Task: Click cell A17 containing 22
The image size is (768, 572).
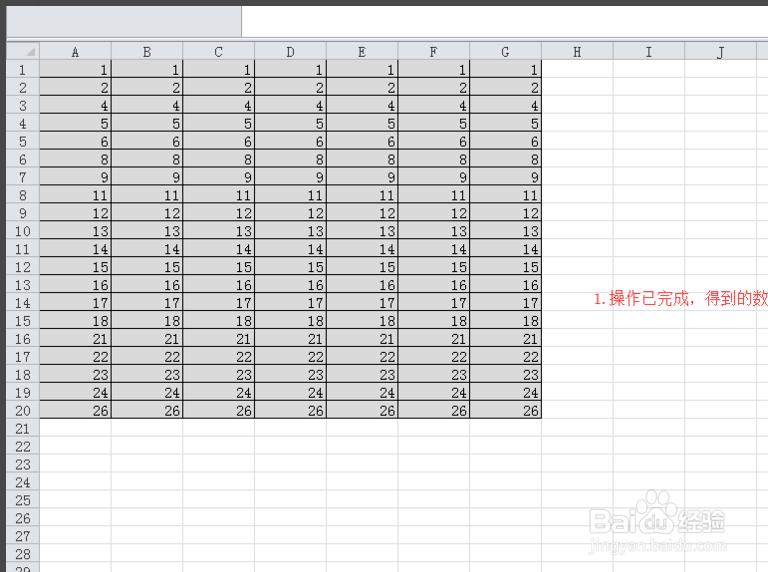Action: (75, 357)
